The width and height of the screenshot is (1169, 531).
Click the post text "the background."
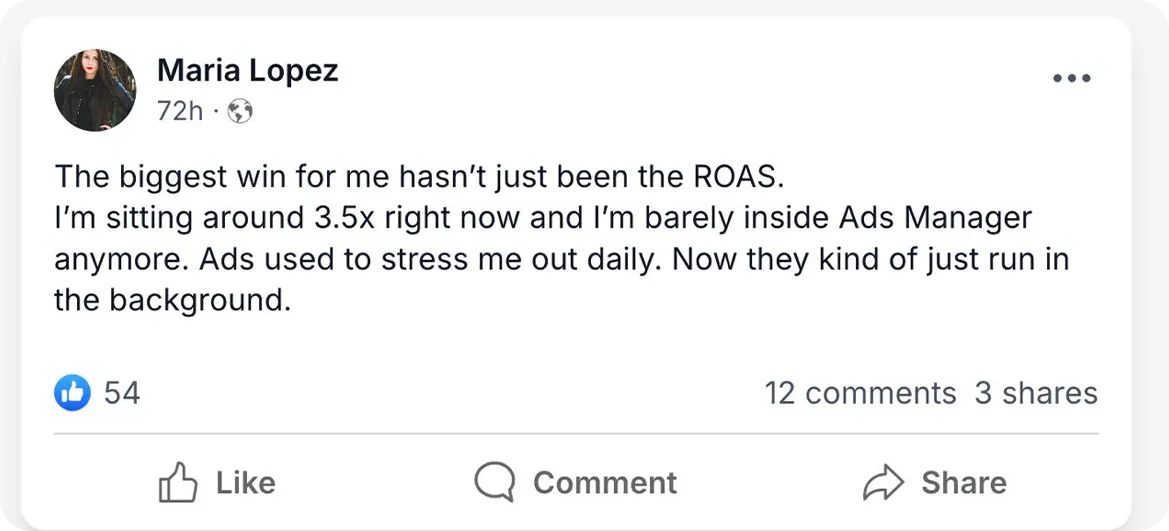point(172,301)
